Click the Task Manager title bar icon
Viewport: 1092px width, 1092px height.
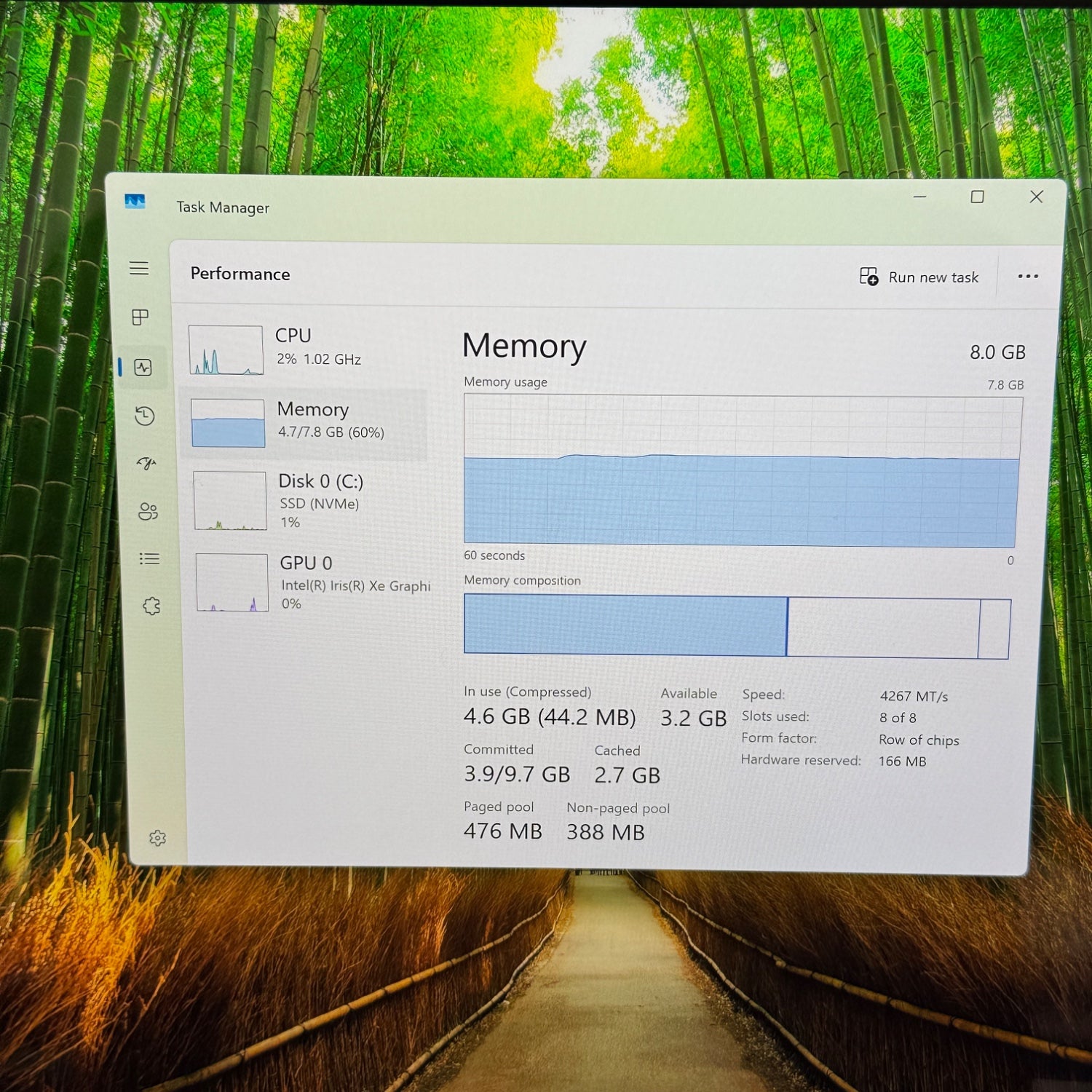[x=135, y=202]
